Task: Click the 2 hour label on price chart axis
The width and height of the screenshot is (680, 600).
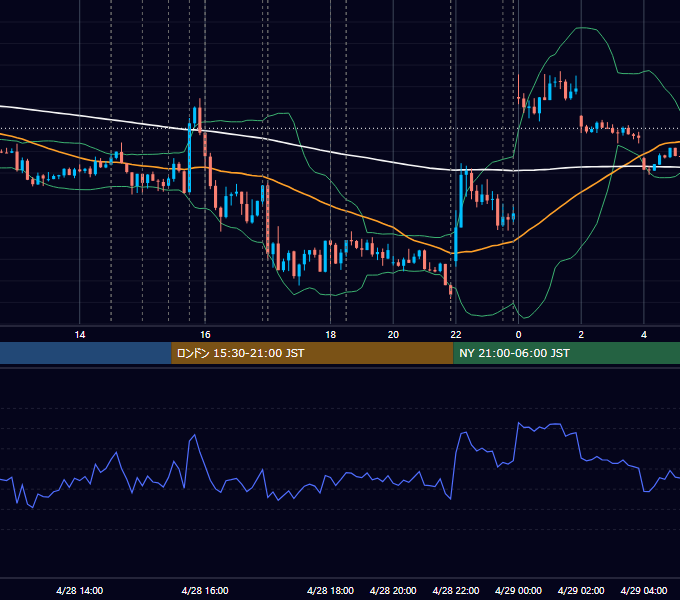Action: tap(581, 335)
